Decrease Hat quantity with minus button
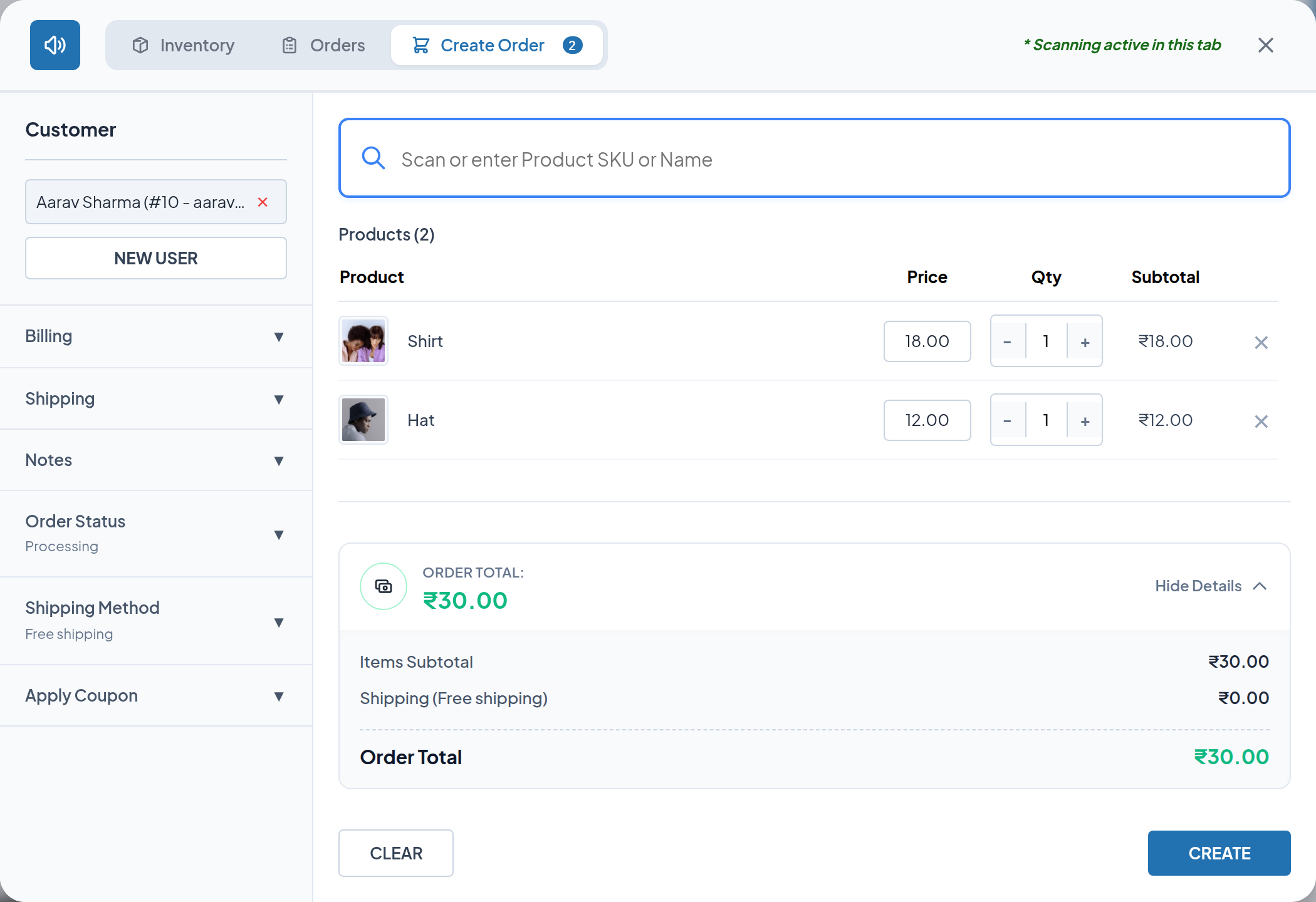 point(1007,420)
